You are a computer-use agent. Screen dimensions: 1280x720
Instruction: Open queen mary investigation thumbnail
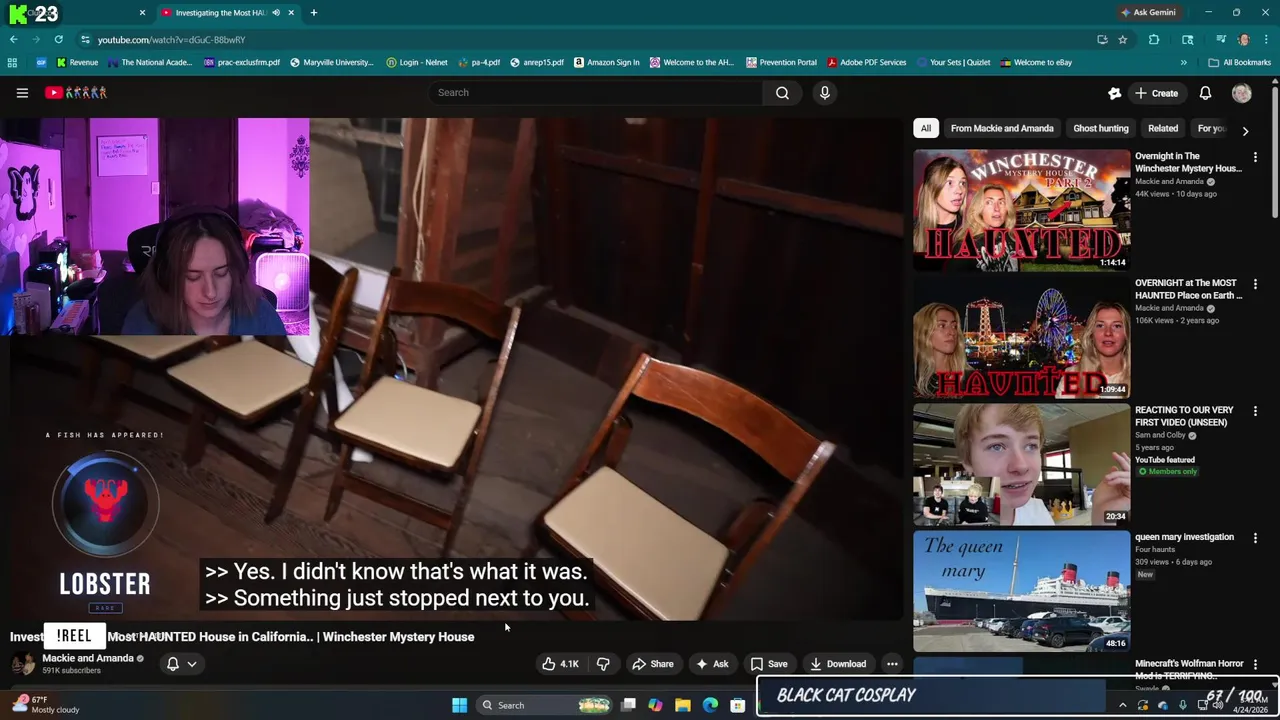coord(1021,591)
